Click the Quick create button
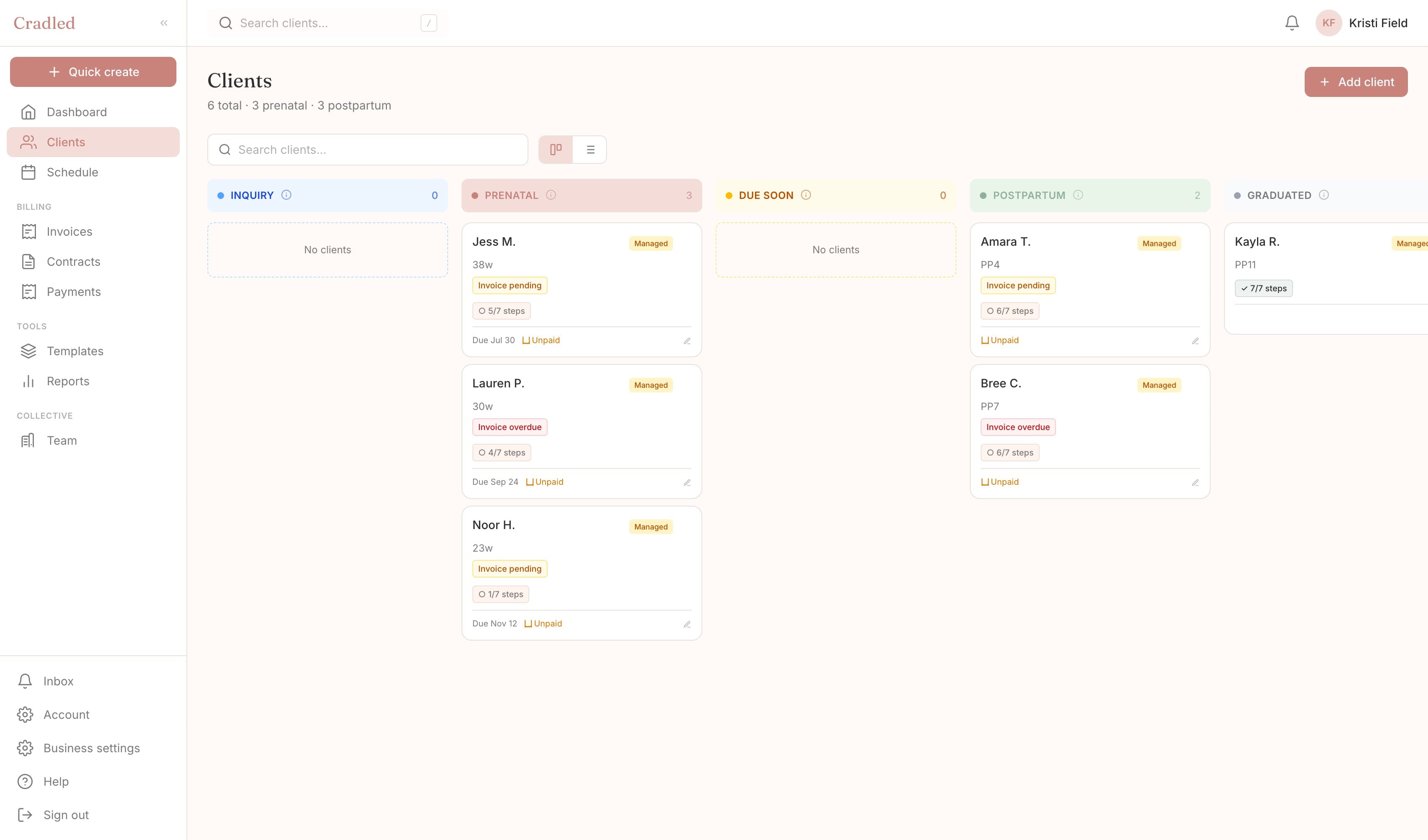This screenshot has height=840, width=1428. click(93, 72)
